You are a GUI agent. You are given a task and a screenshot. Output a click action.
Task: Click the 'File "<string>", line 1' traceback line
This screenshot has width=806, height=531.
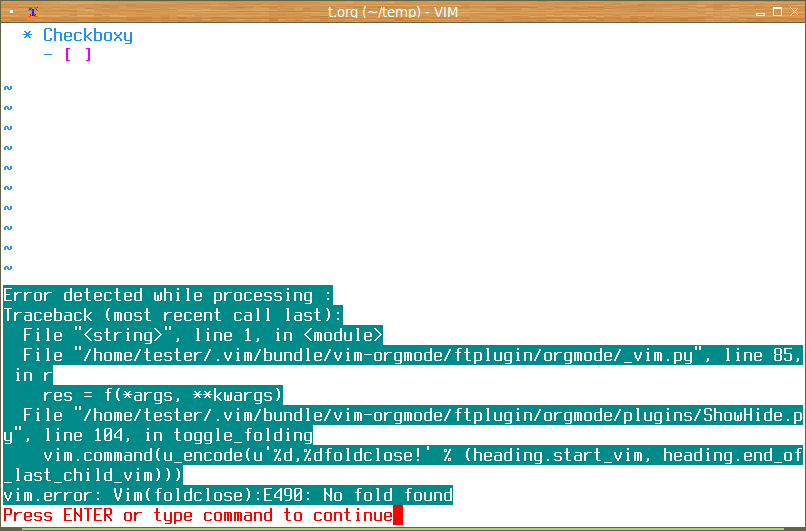click(203, 335)
